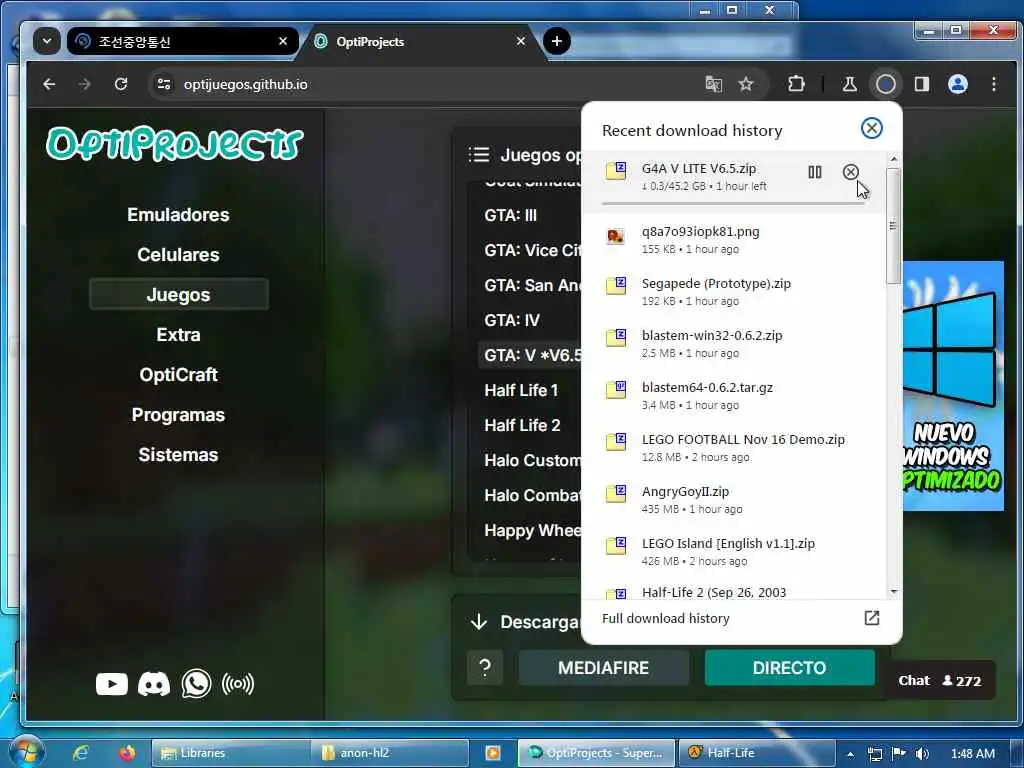The height and width of the screenshot is (768, 1024).
Task: Click the G4A V LITE download progress bar
Action: click(x=733, y=204)
